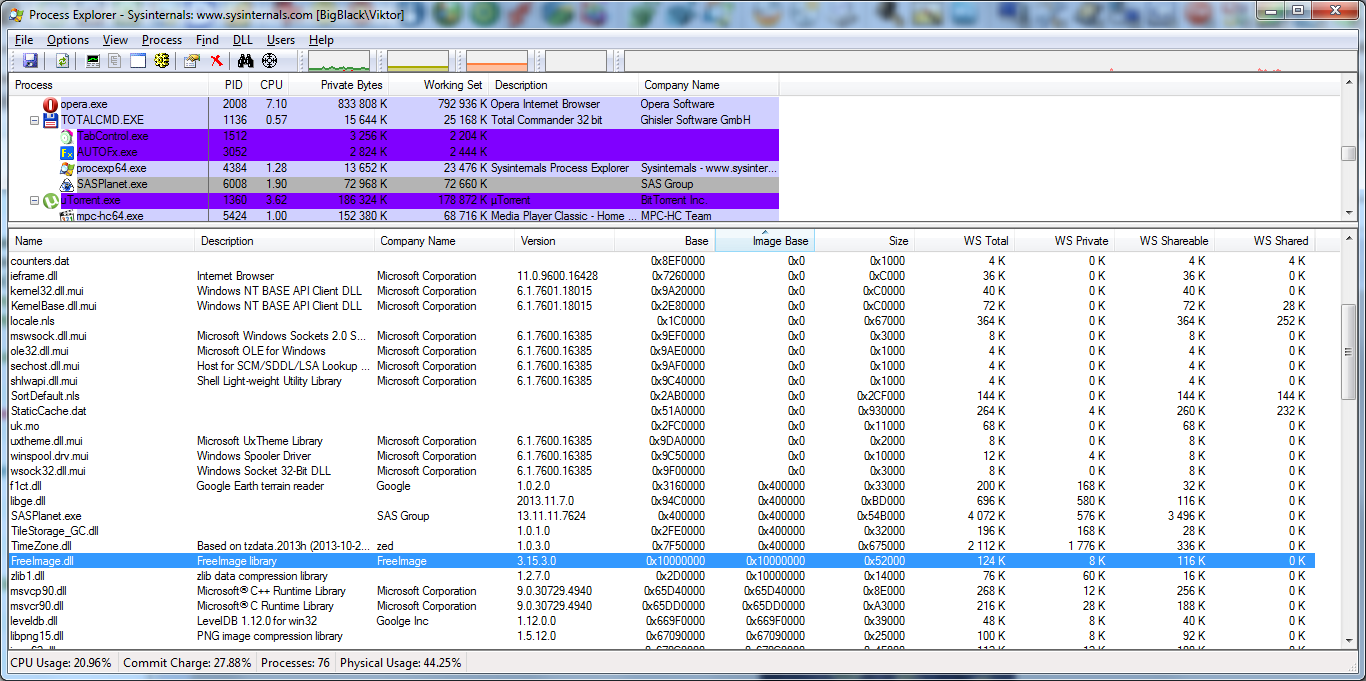Image resolution: width=1366 pixels, height=681 pixels.
Task: Open the DLL menu
Action: 243,40
